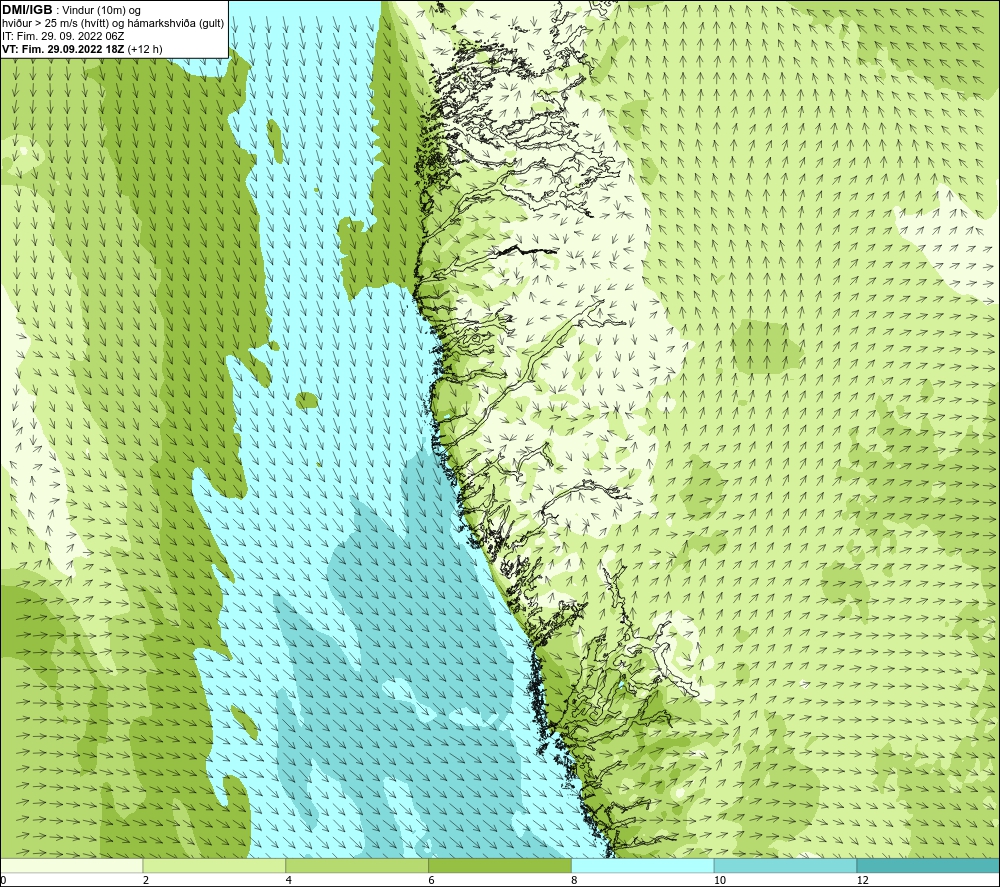Click the legend scale value '12'
This screenshot has width=1000, height=887.
863,881
